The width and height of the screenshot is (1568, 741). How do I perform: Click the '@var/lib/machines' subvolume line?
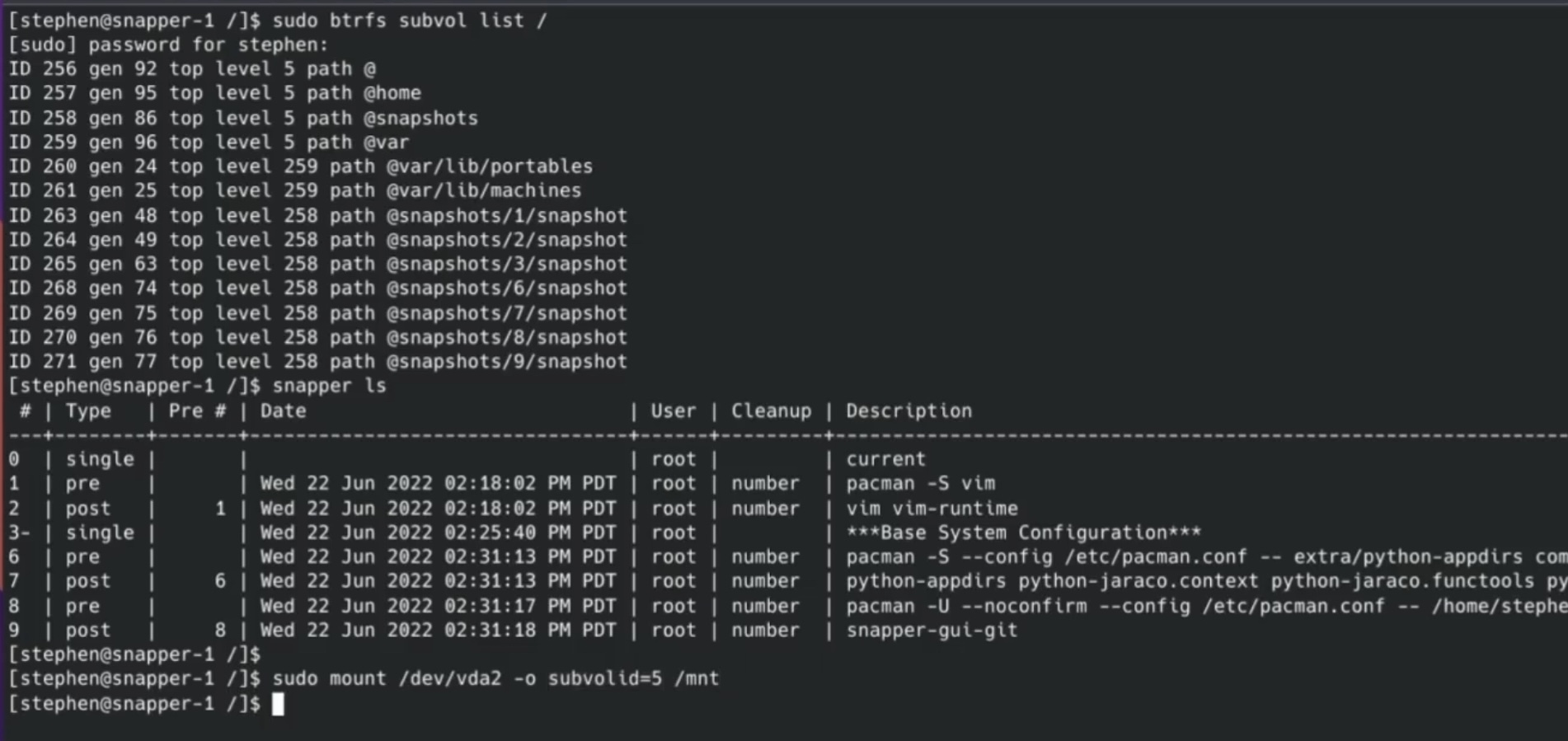coord(295,190)
